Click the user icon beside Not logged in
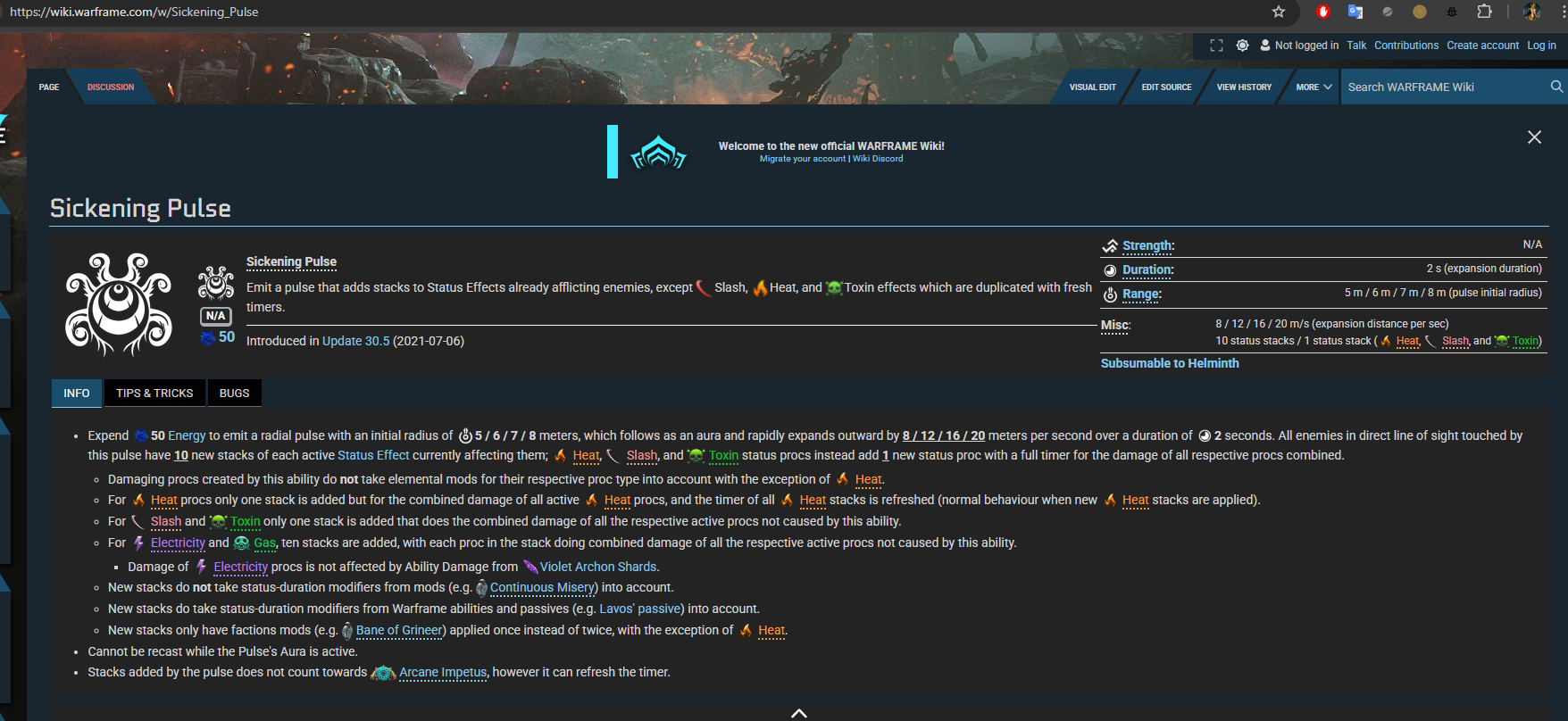This screenshot has width=1568, height=721. coord(1265,46)
